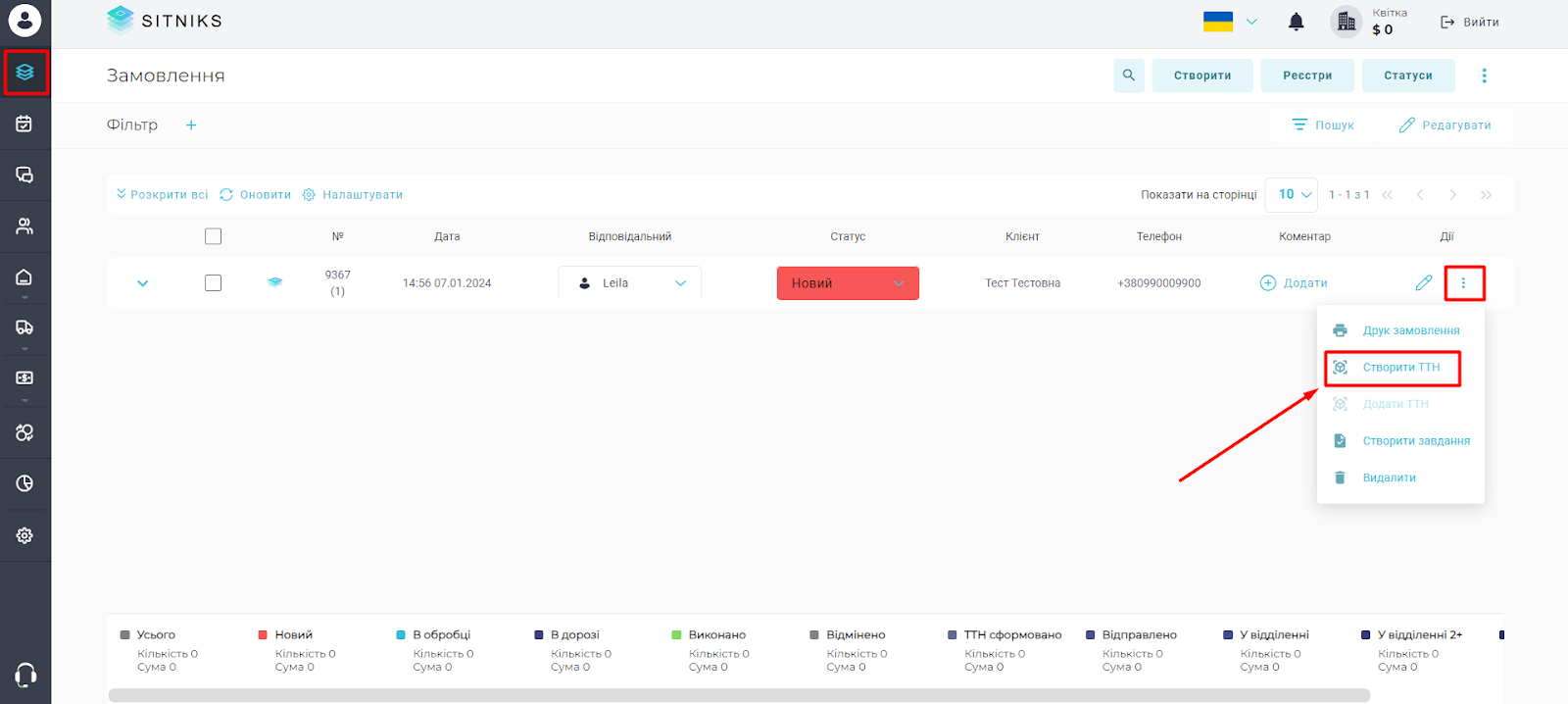Viewport: 1568px width, 704px height.
Task: Click the Пошук filter button
Action: (x=1323, y=126)
